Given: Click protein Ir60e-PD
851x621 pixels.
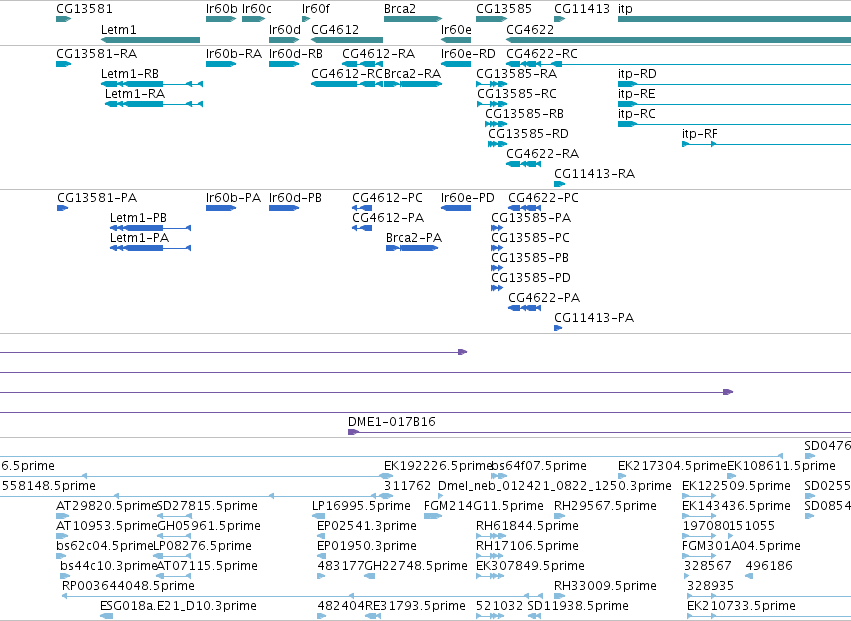Looking at the screenshot, I should click(467, 198).
